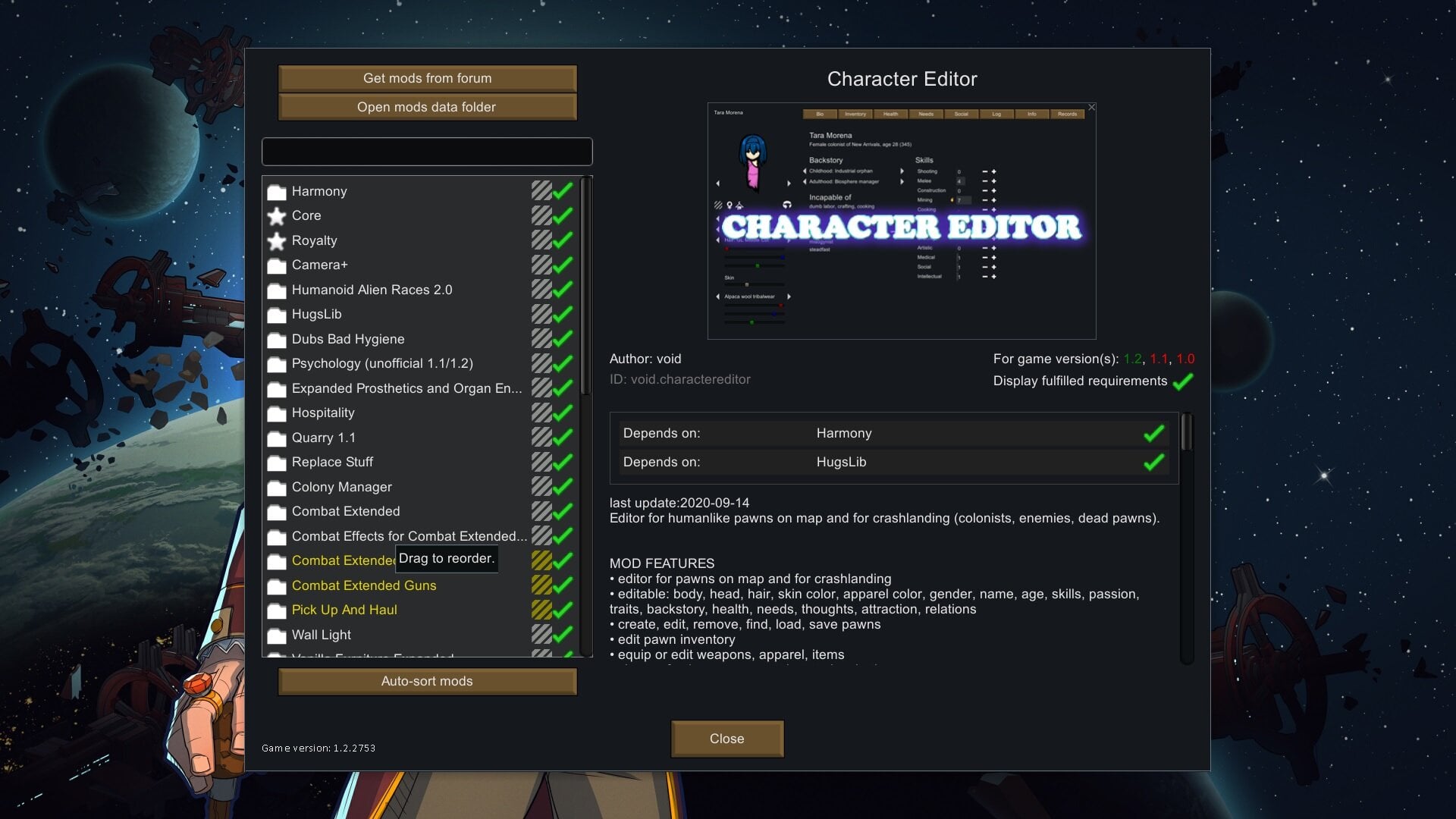Select the Colony Manager mod name
This screenshot has height=819, width=1456.
click(342, 487)
